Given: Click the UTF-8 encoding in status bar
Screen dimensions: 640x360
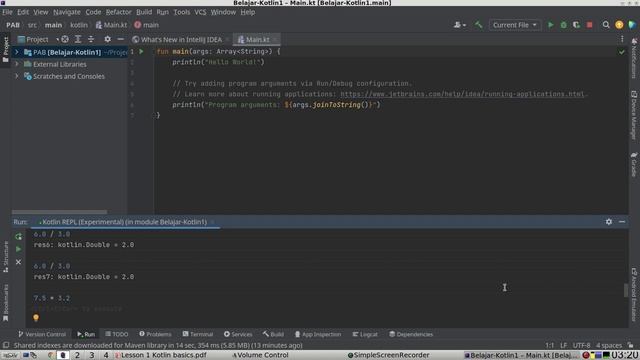Looking at the screenshot, I should [581, 345].
